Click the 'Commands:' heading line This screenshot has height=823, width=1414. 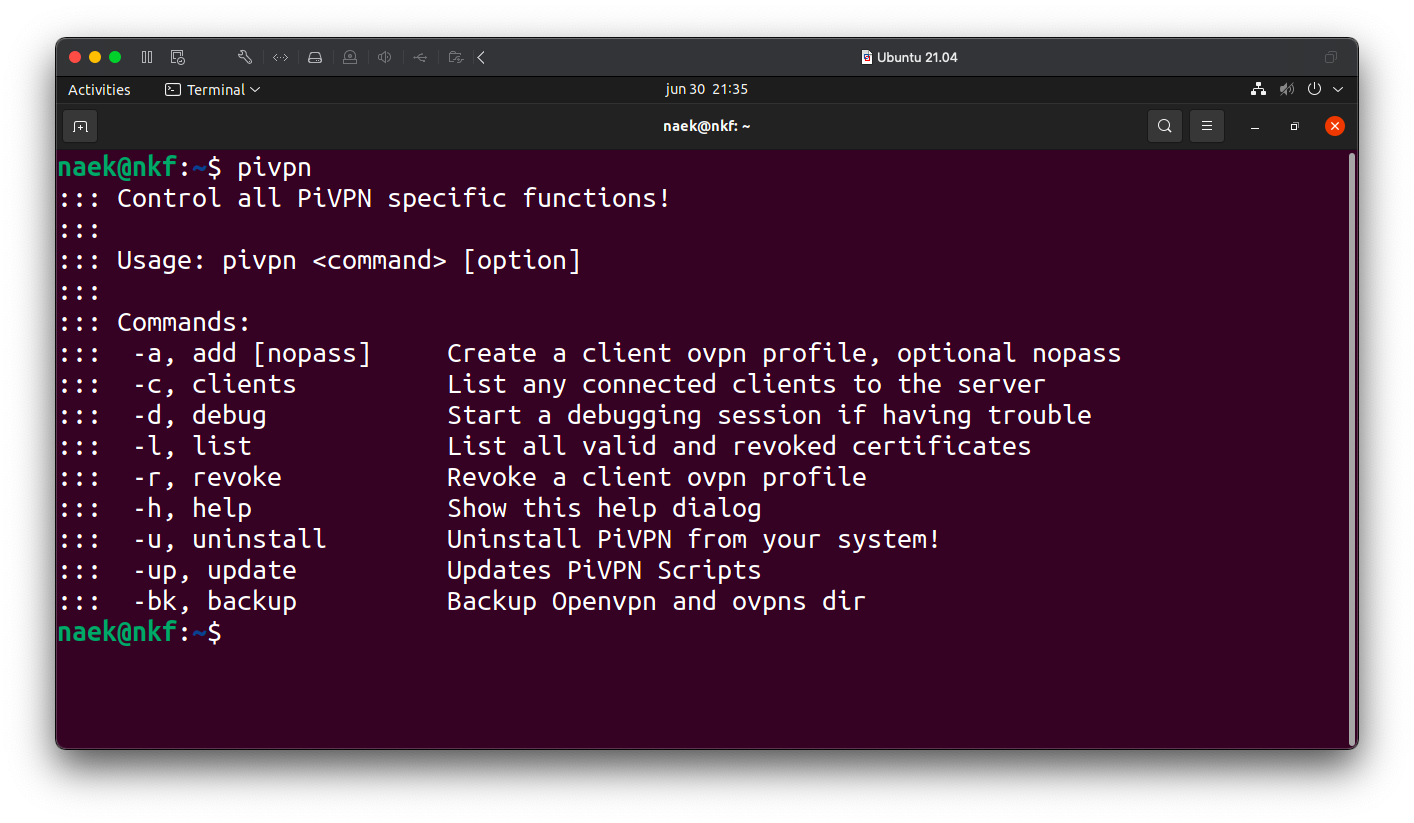click(184, 323)
